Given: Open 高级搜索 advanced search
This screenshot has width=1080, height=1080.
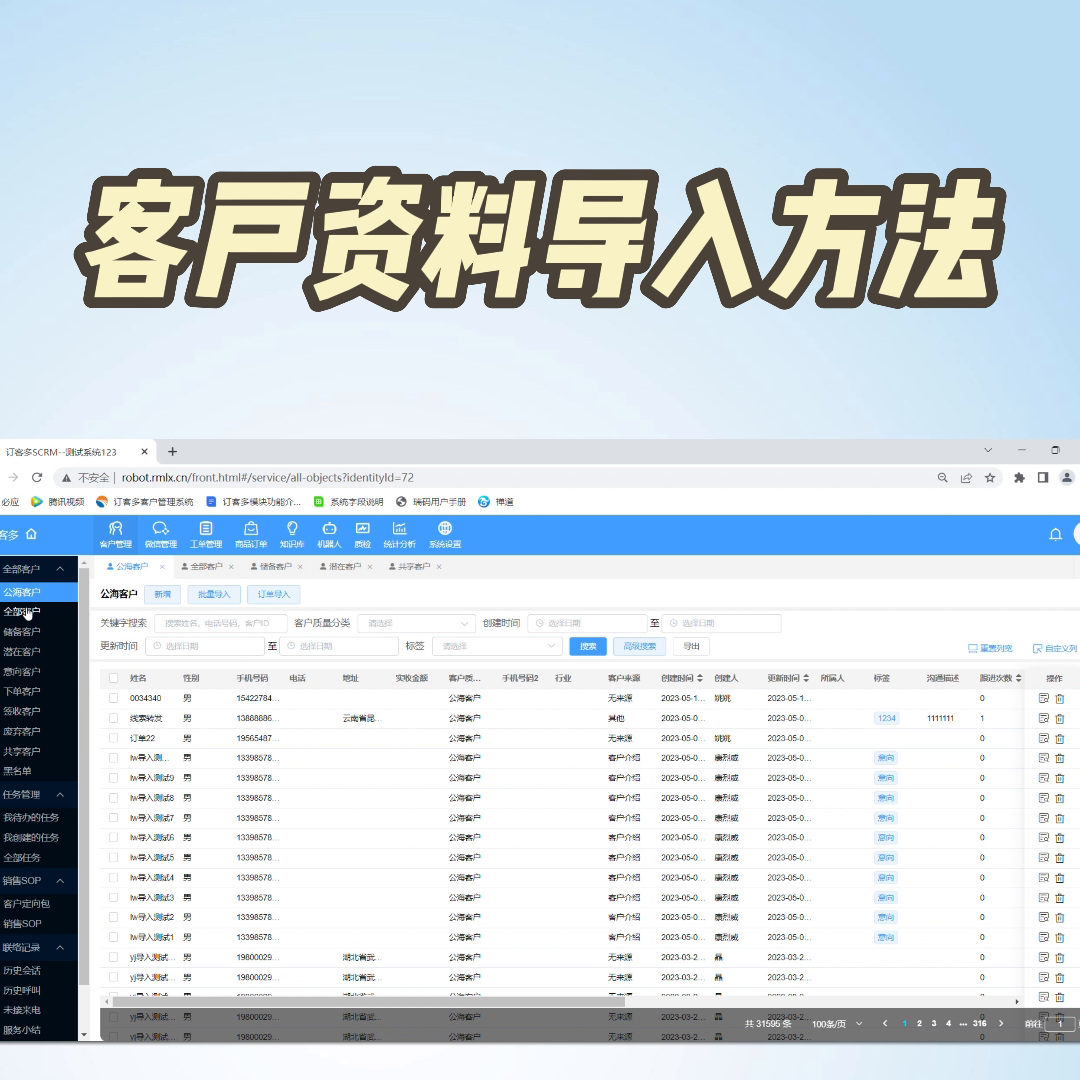Looking at the screenshot, I should coord(639,646).
